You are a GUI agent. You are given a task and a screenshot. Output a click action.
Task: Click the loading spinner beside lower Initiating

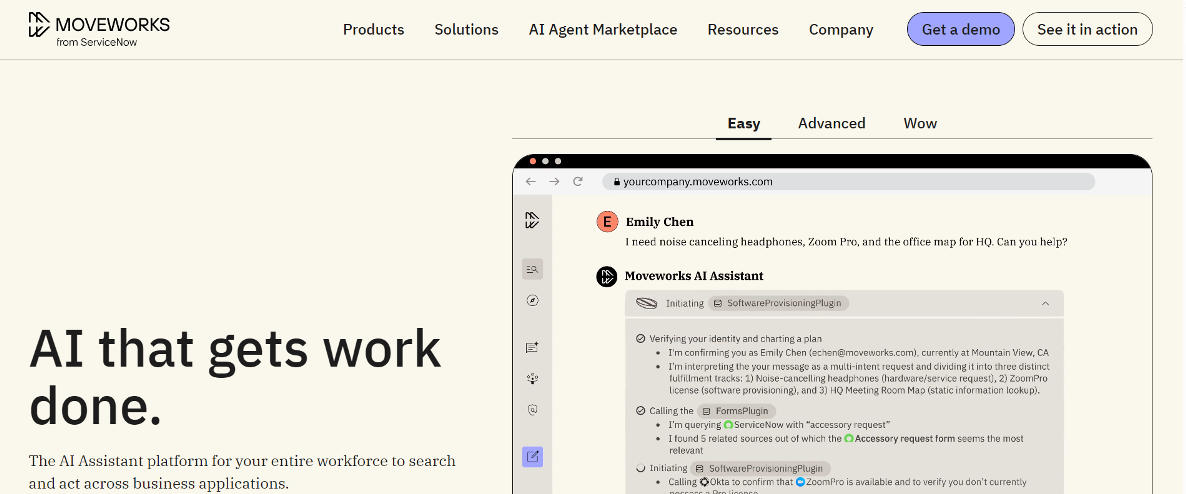[641, 468]
